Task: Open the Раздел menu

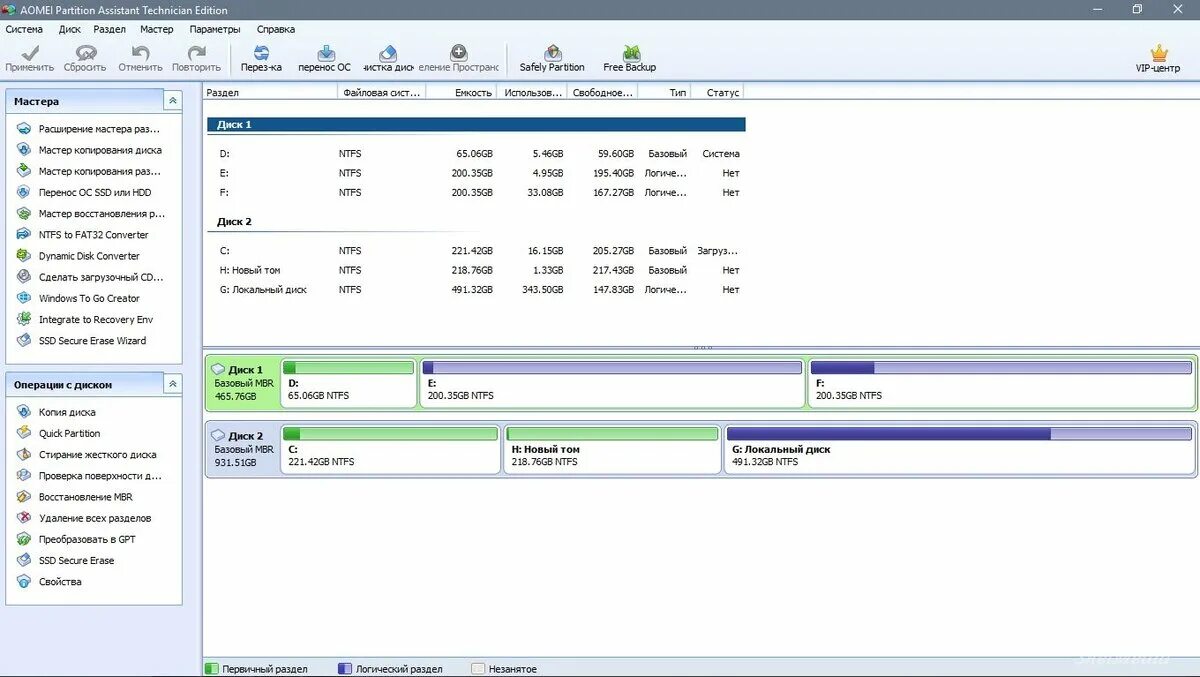Action: coord(110,29)
